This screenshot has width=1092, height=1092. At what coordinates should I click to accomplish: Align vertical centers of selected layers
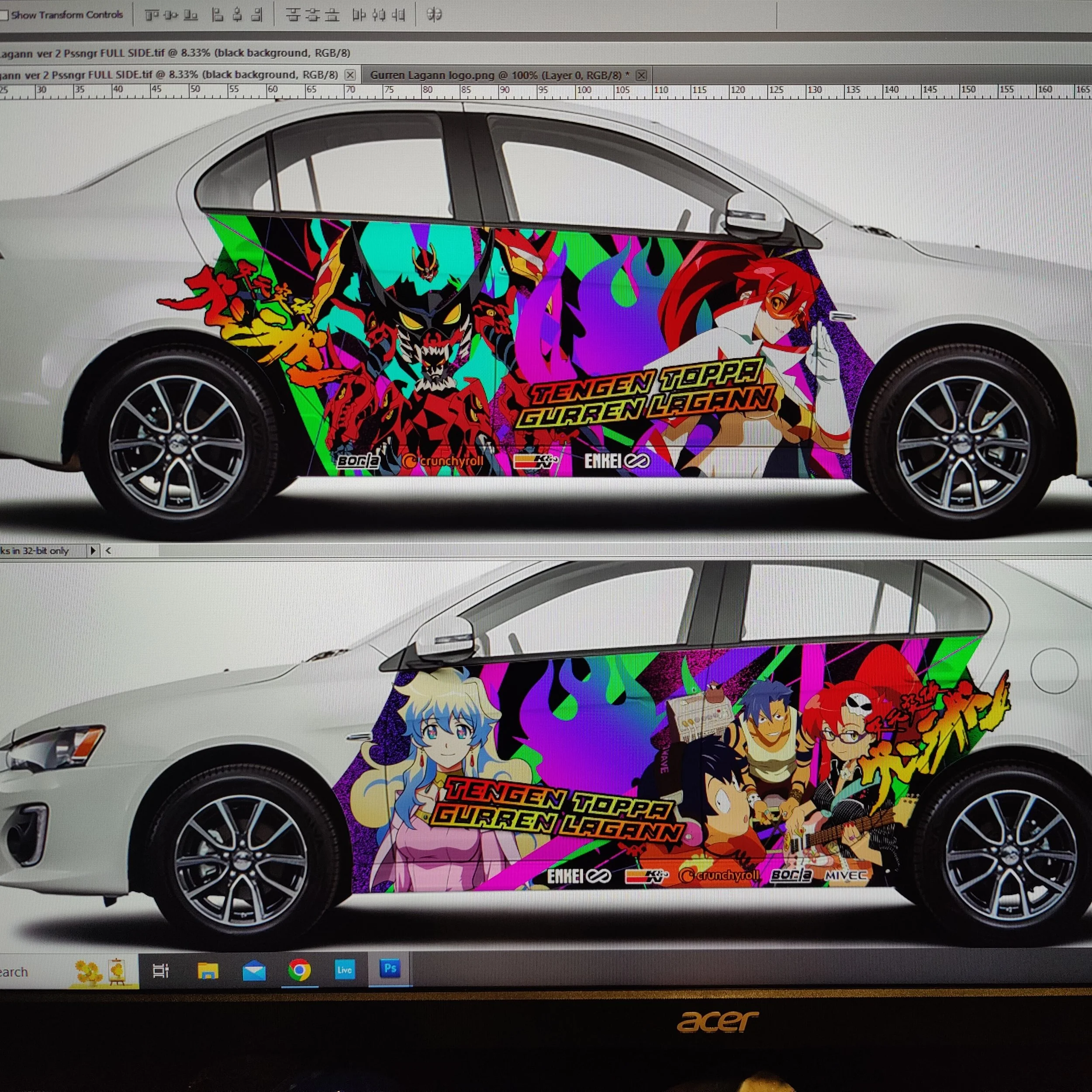[171, 15]
